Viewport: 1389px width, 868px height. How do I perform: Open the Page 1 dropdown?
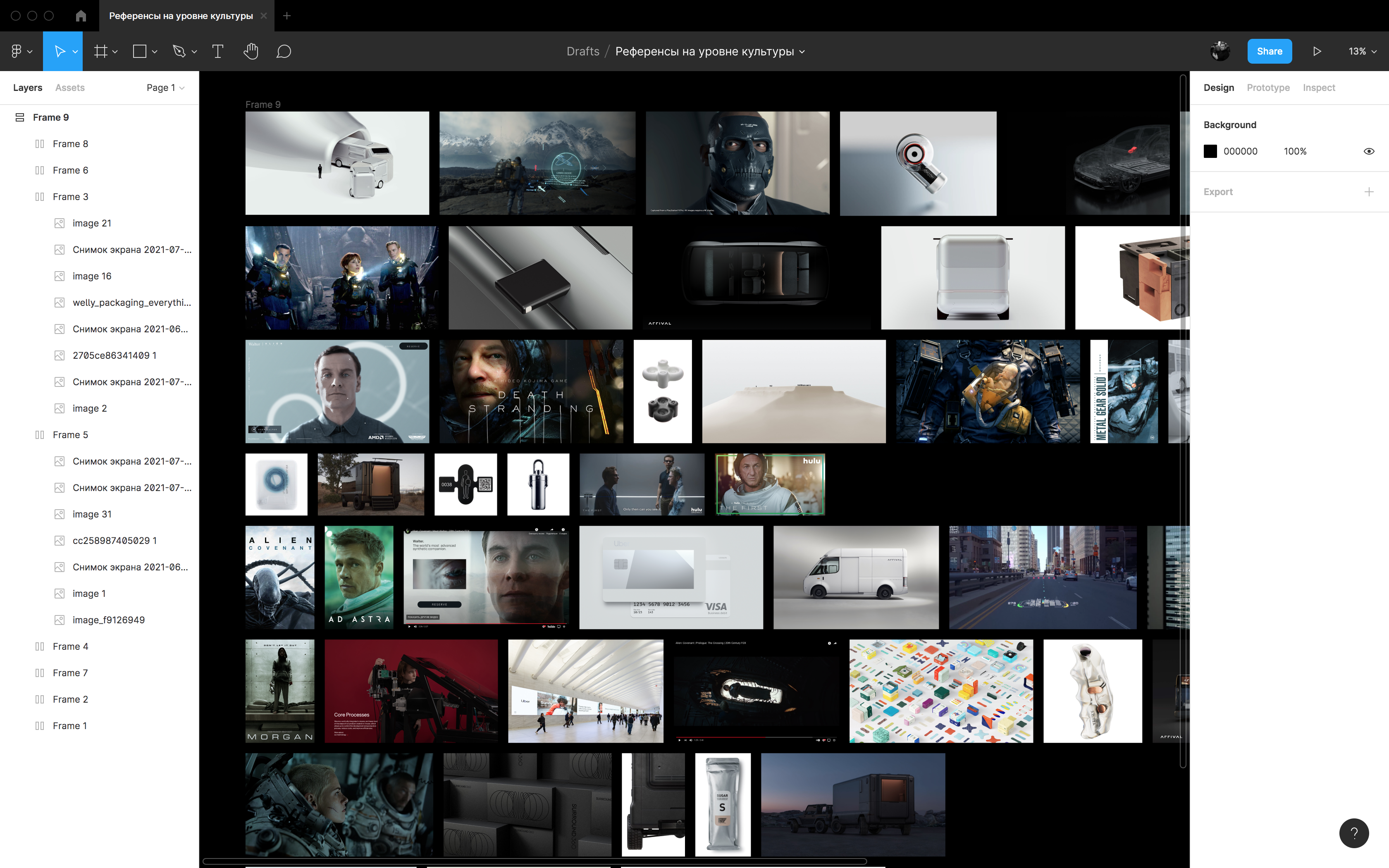[x=165, y=87]
